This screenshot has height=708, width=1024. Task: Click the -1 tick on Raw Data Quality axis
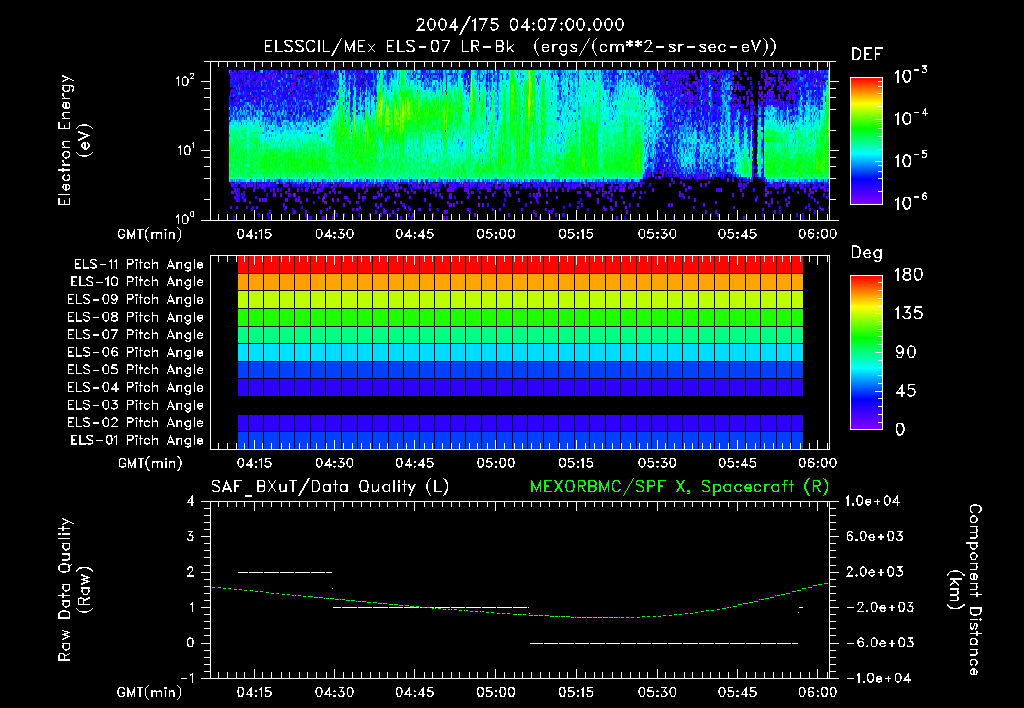coord(187,678)
